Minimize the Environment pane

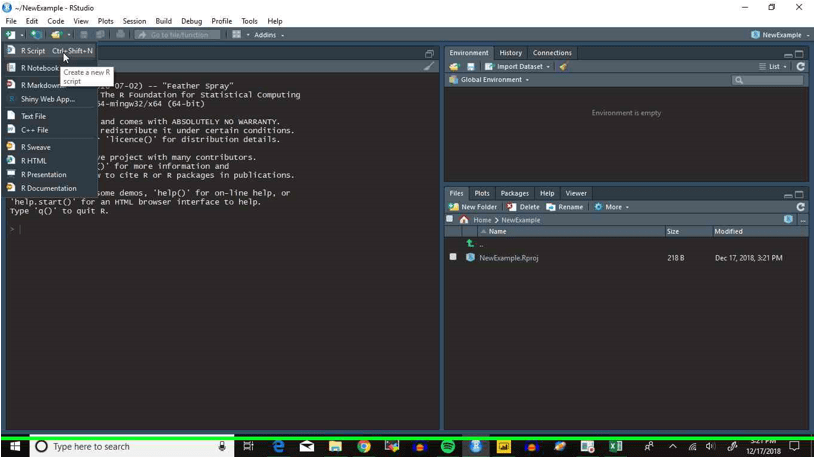pyautogui.click(x=788, y=55)
